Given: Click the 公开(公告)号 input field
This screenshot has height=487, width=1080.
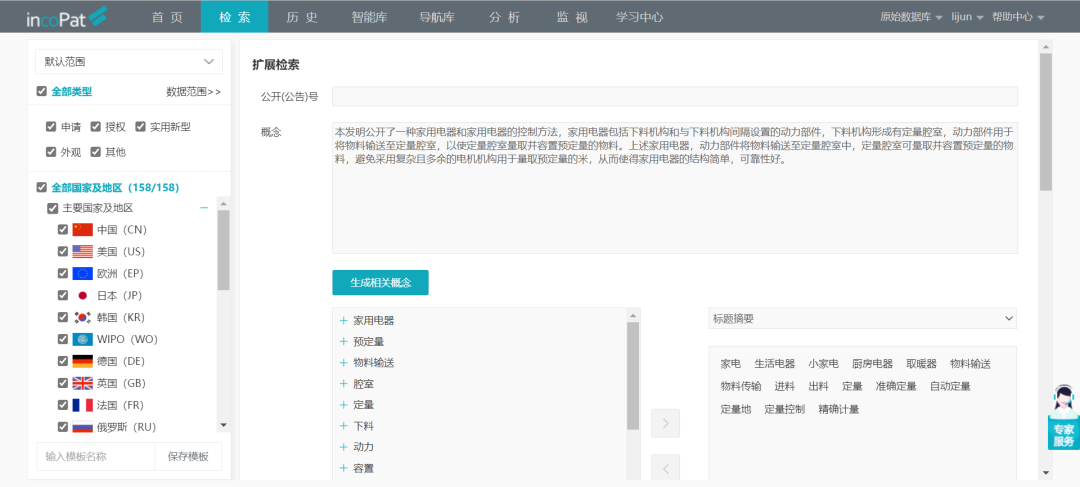Looking at the screenshot, I should coord(674,96).
